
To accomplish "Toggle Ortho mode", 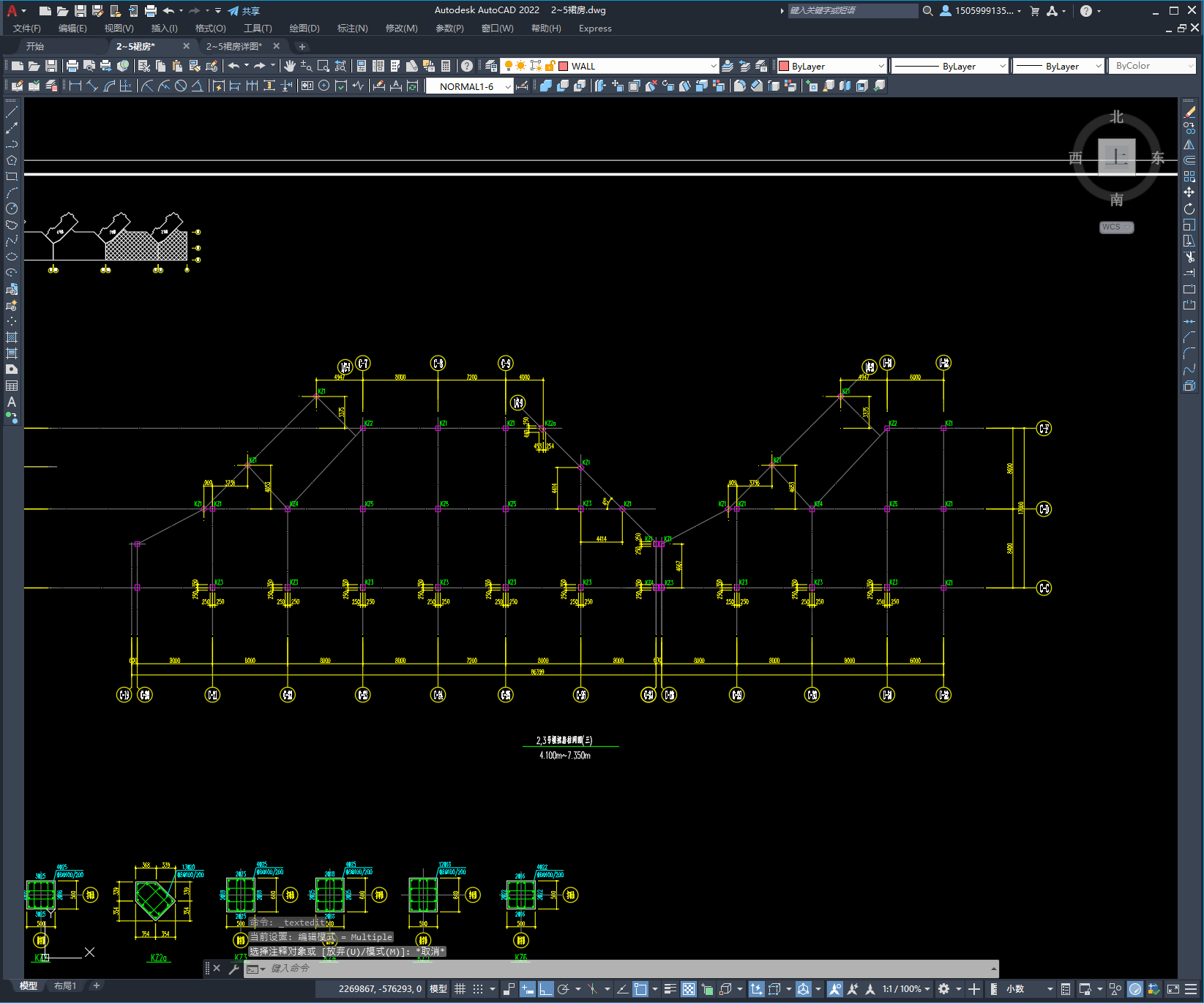I will point(546,989).
